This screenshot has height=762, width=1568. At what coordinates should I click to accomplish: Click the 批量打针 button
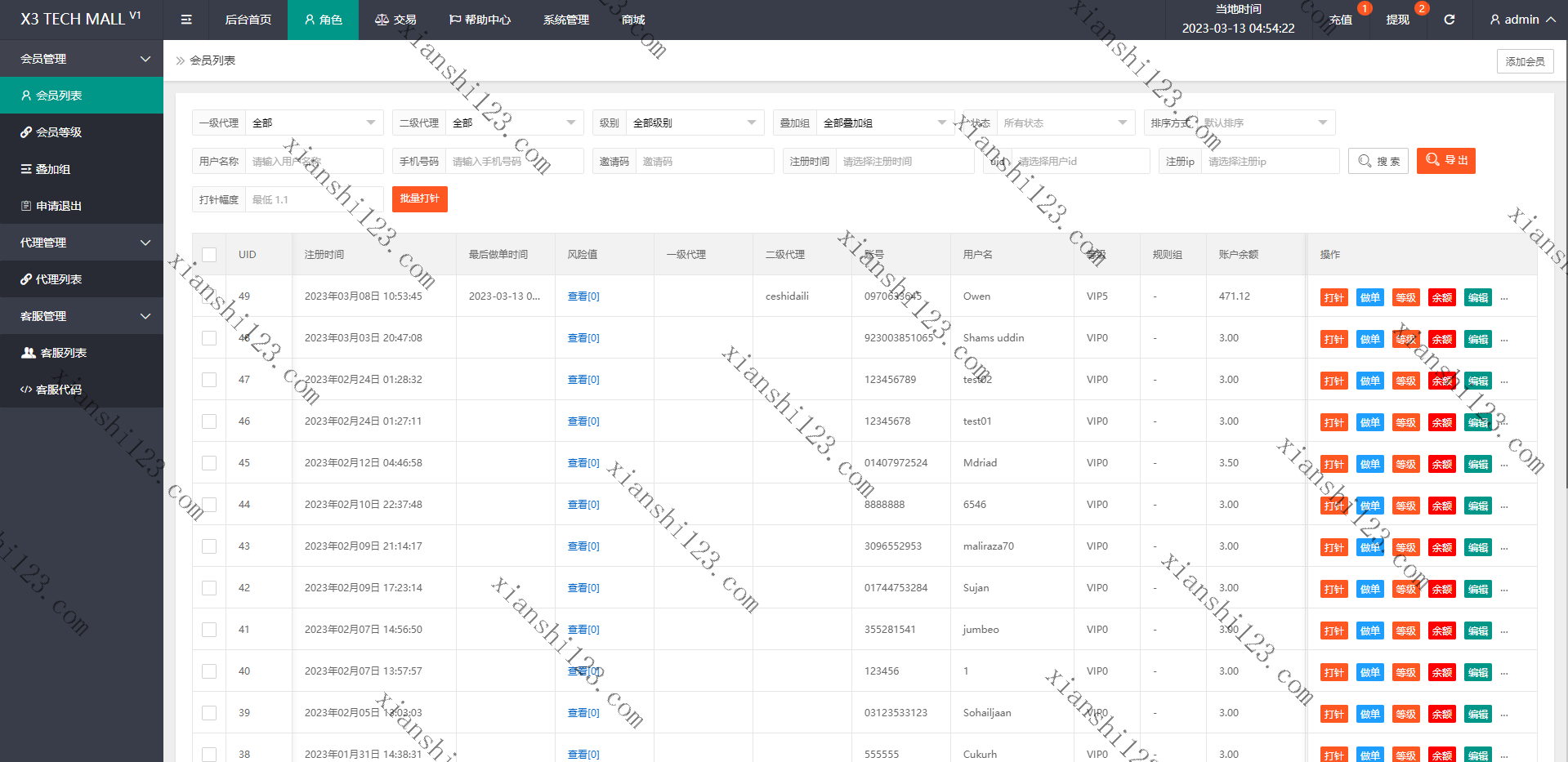point(420,199)
